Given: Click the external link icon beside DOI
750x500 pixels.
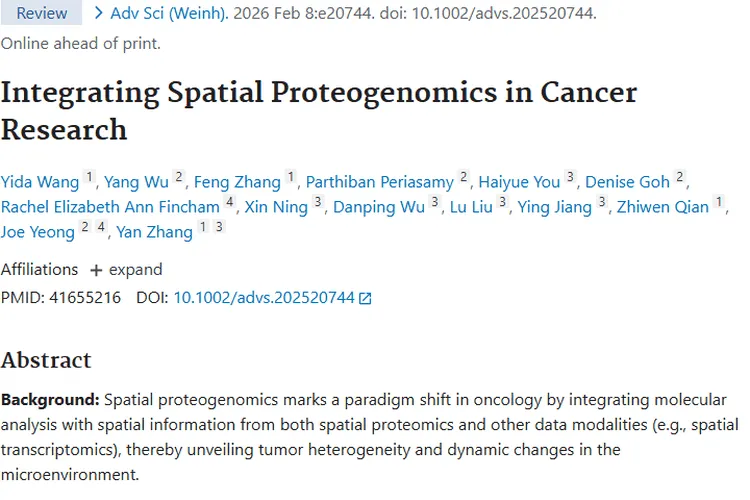Looking at the screenshot, I should (365, 298).
